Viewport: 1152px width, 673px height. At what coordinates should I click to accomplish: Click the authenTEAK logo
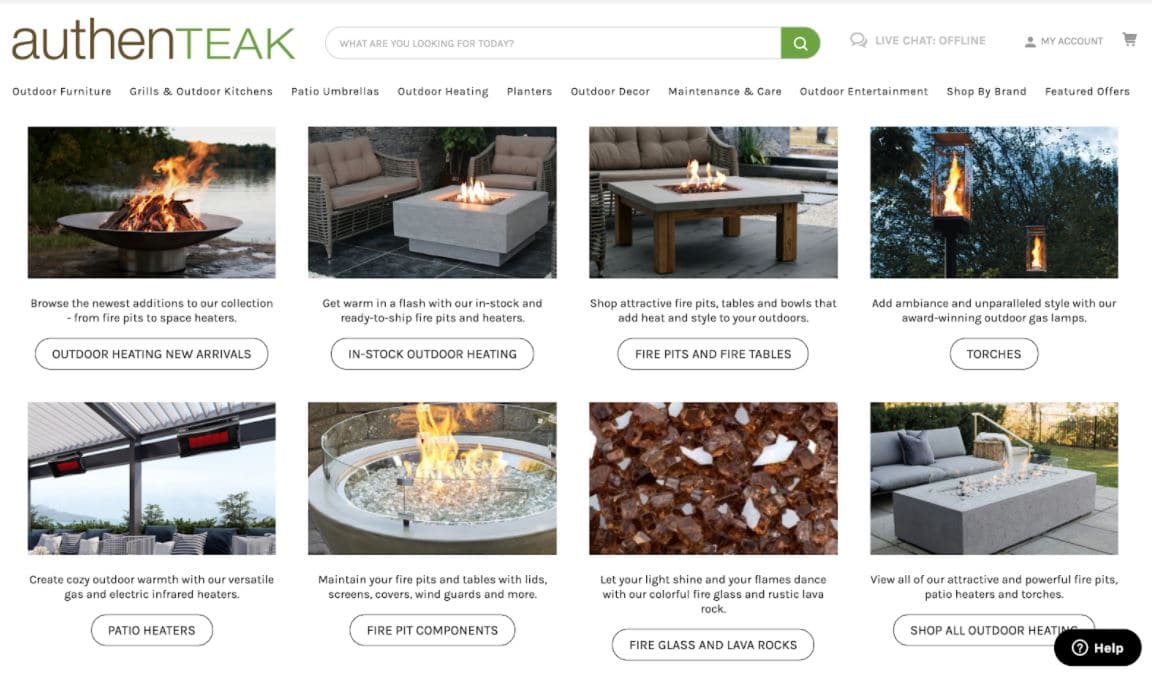(153, 40)
